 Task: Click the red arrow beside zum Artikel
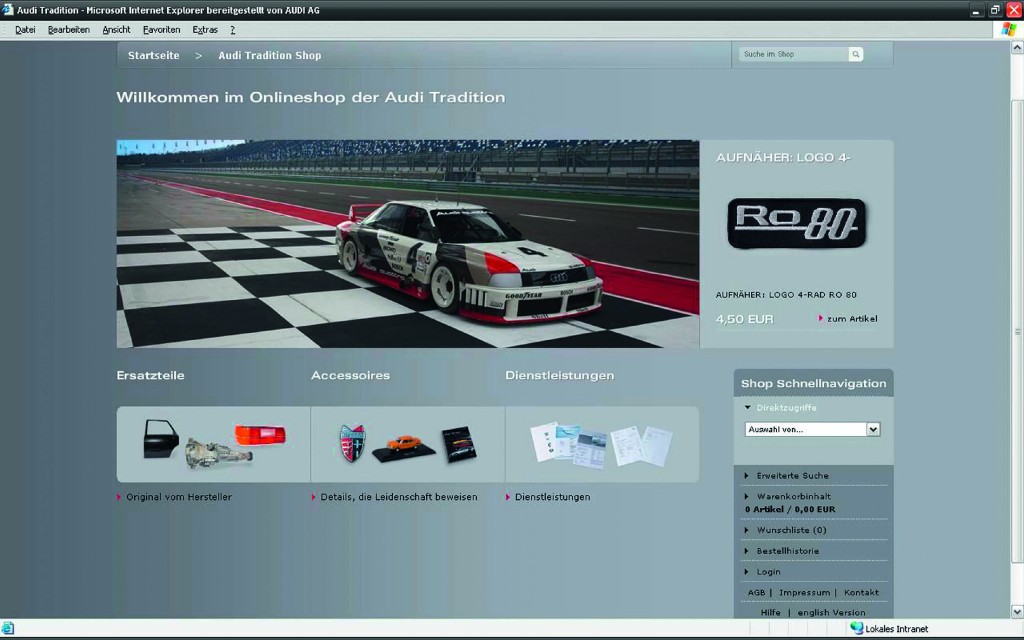point(821,318)
